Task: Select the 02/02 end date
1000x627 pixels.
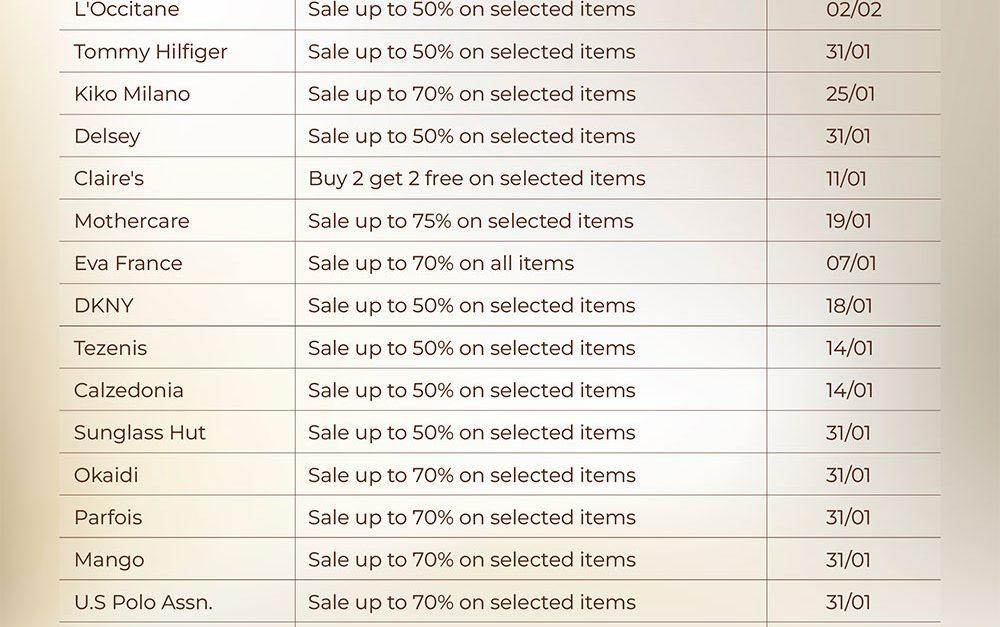Action: click(x=854, y=10)
